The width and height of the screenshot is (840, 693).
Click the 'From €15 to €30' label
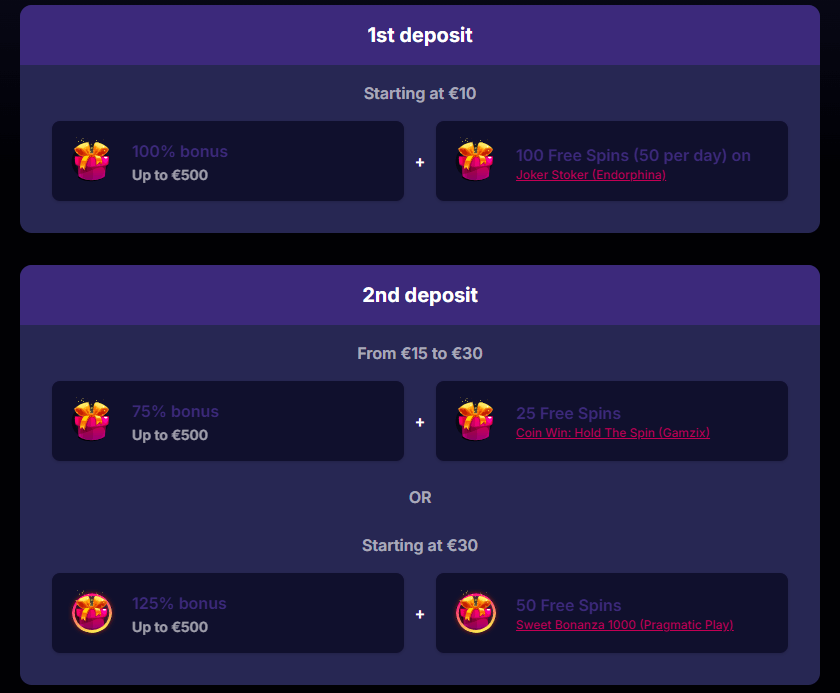tap(420, 354)
